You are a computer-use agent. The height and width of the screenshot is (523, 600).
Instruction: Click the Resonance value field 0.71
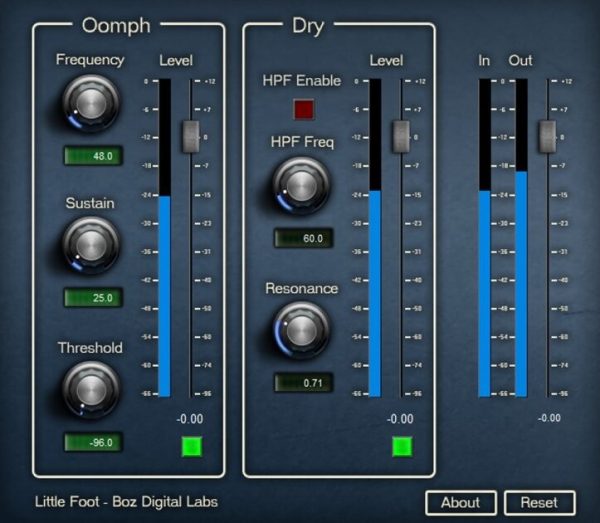[x=304, y=383]
